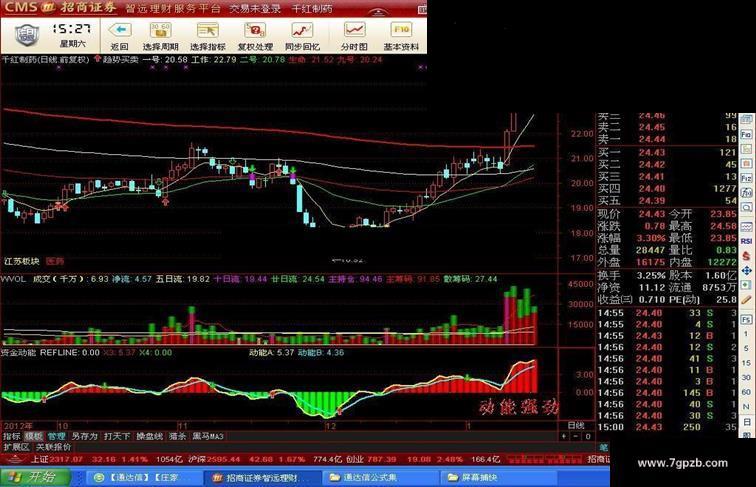Click the 15:00 last trade tick row
Image resolution: width=756 pixels, height=487 pixels.
[667, 427]
